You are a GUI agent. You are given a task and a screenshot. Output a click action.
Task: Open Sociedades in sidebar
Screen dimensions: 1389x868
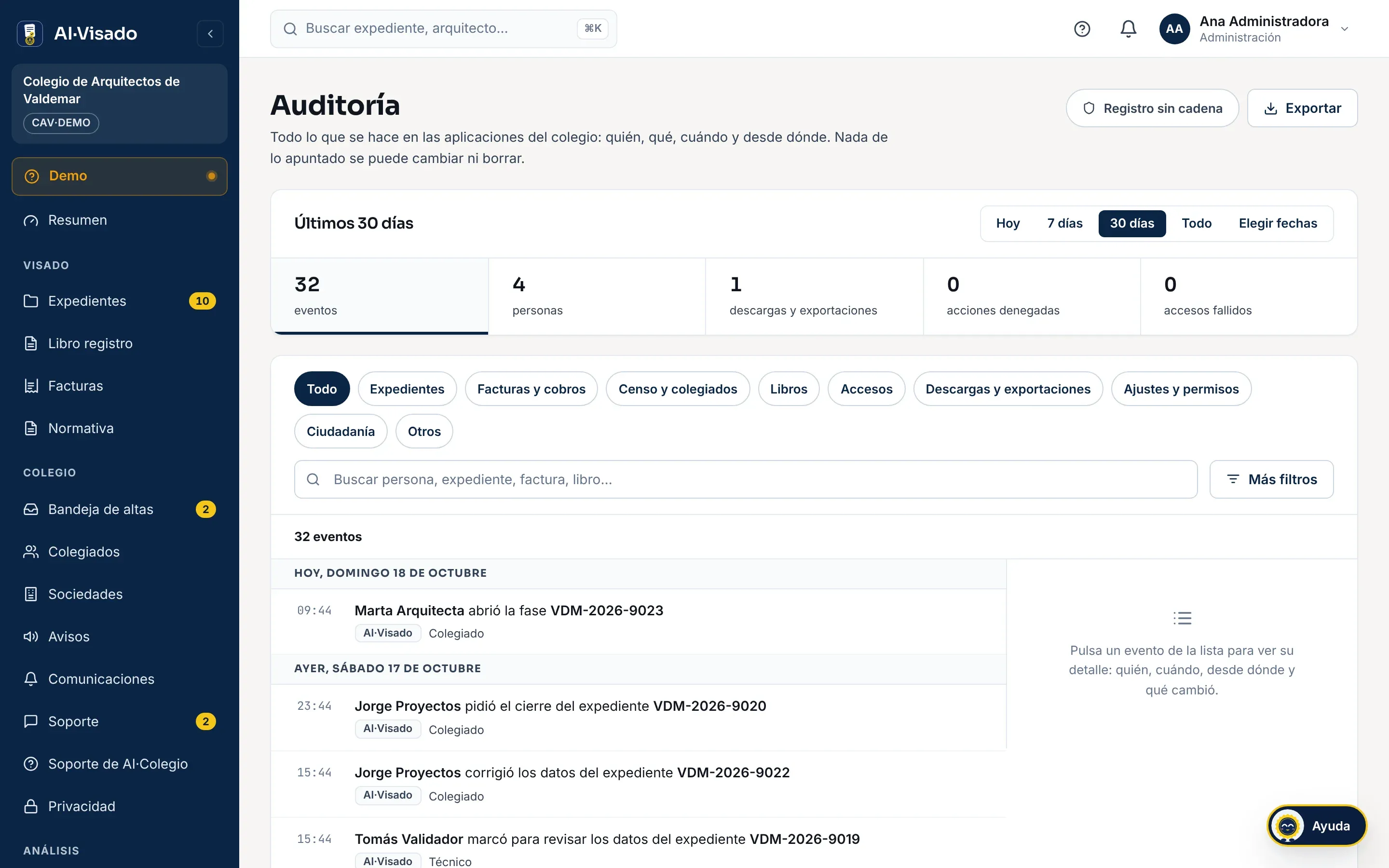click(120, 594)
